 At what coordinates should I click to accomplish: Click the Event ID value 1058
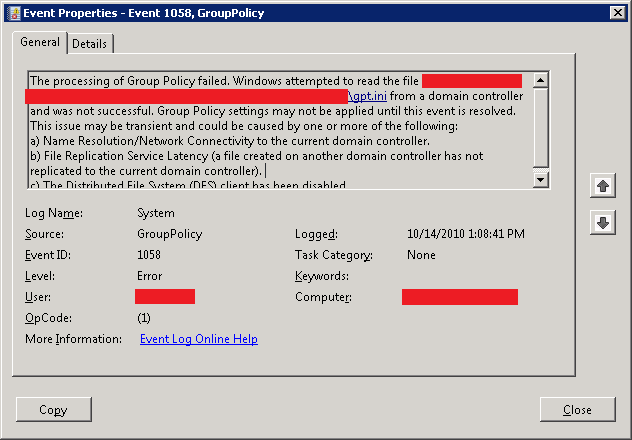149,255
